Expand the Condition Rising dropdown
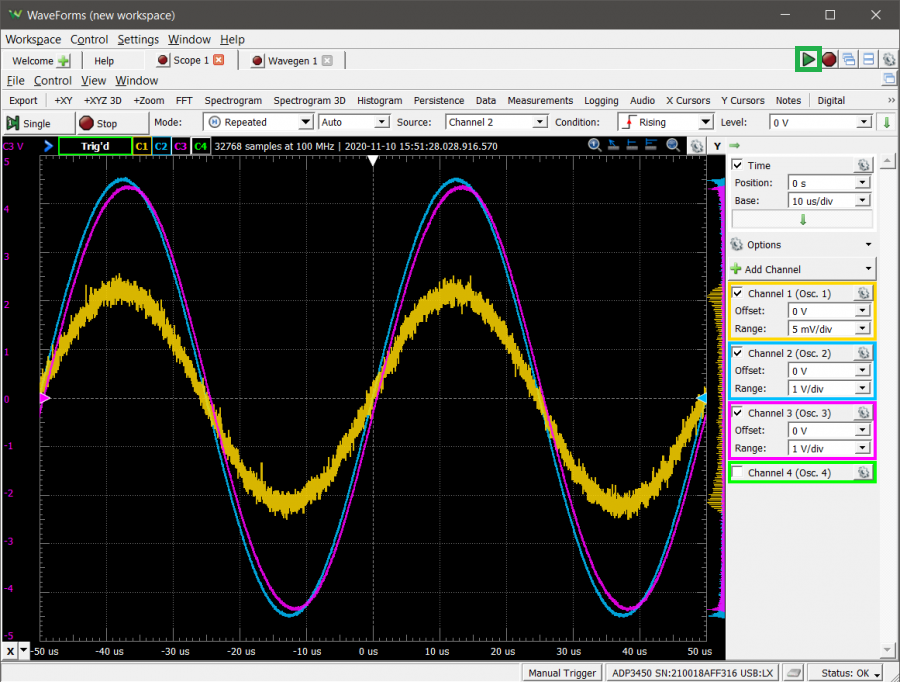 [x=665, y=122]
